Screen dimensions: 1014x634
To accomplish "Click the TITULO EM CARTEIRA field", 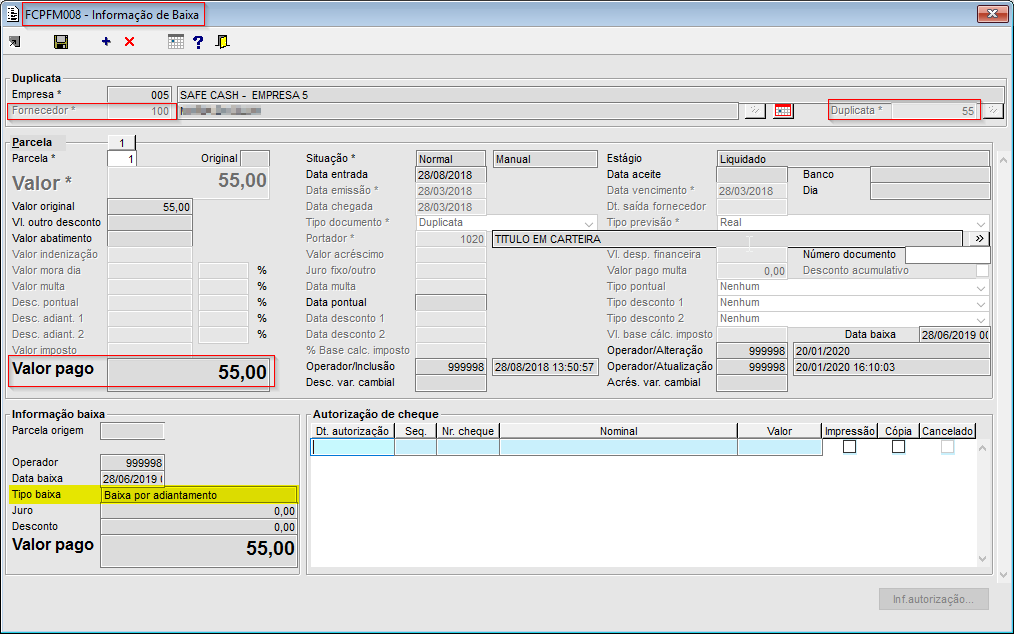I will click(727, 239).
